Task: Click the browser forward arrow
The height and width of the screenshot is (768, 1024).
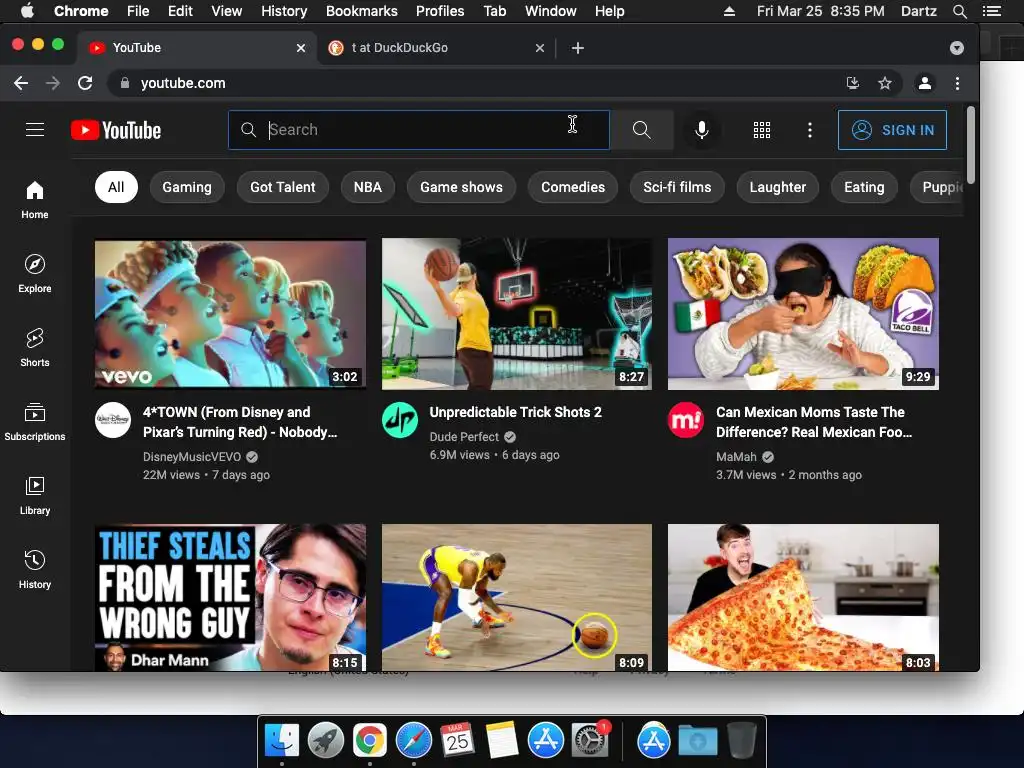Action: pyautogui.click(x=53, y=83)
